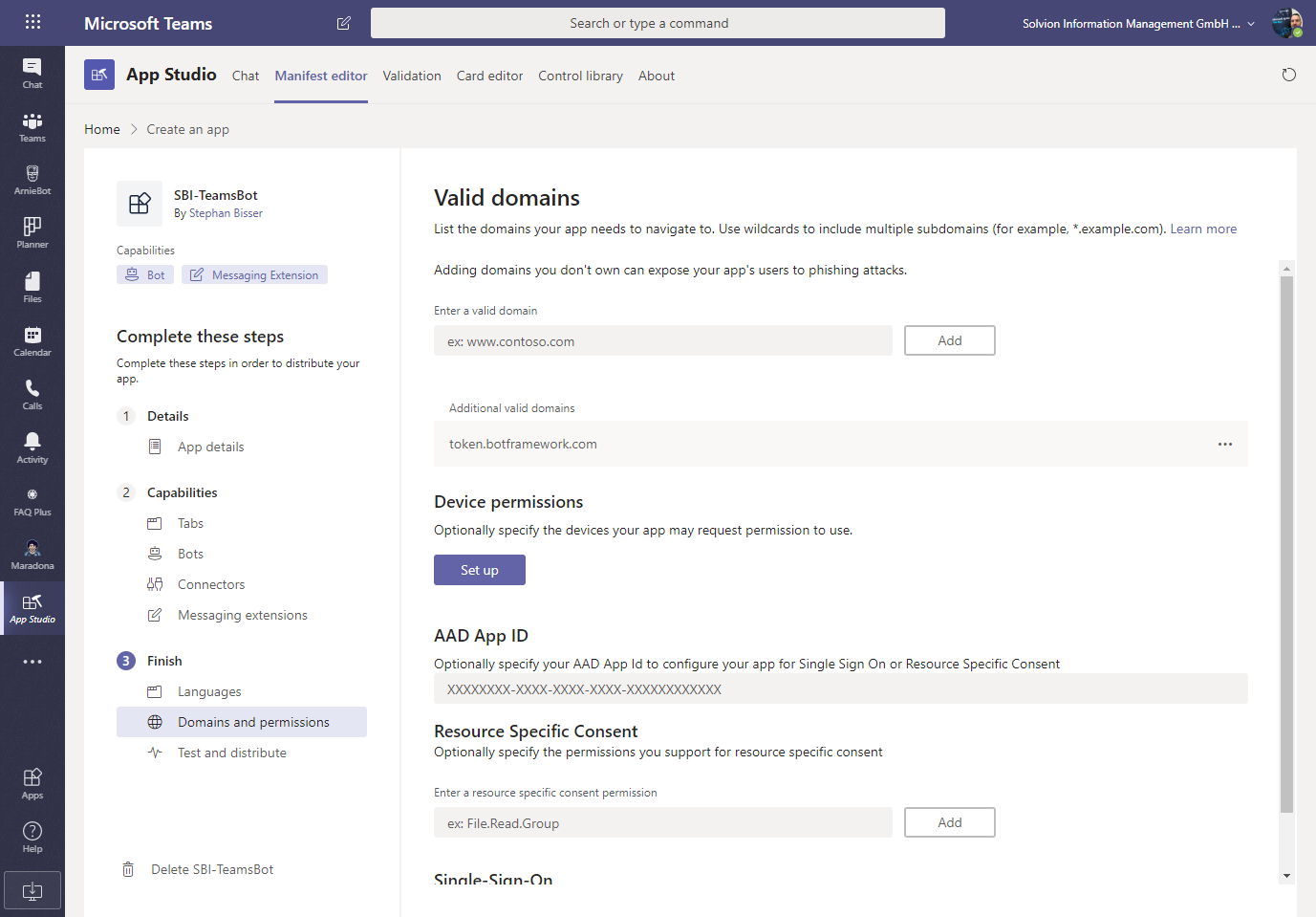The height and width of the screenshot is (917, 1316).
Task: Open the Activity feed
Action: [32, 448]
